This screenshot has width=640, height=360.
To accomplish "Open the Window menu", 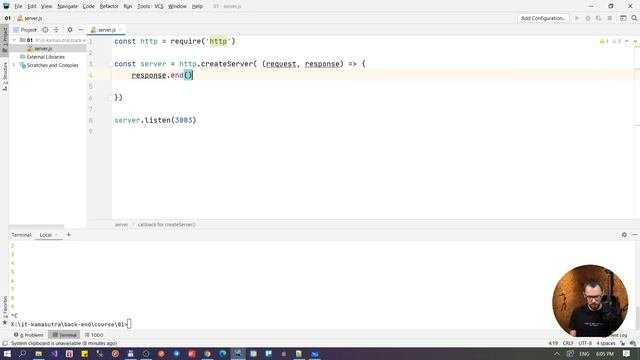I will tap(177, 7).
